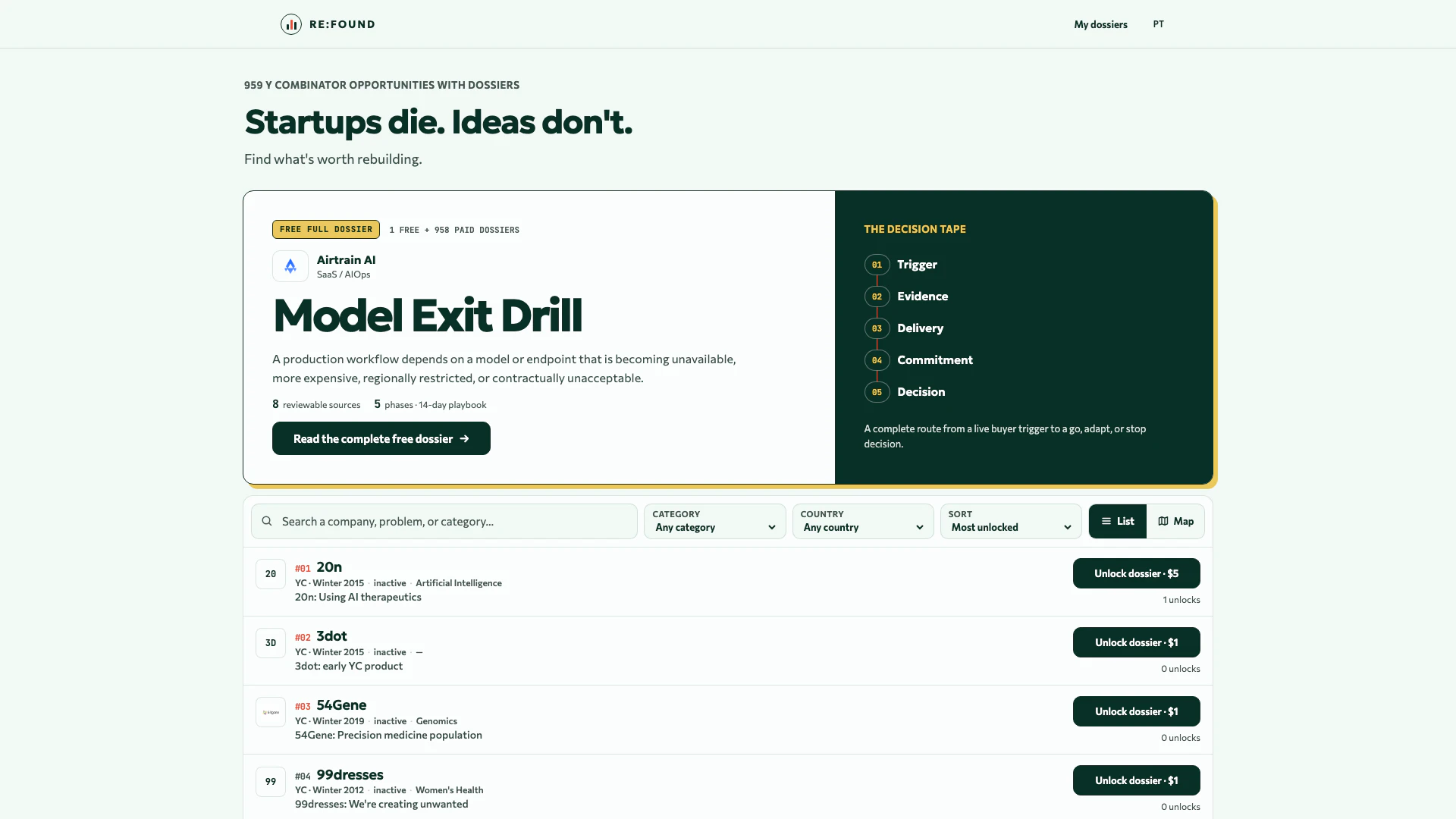Click the RE:FOUND wordmark
The image size is (1456, 819).
pos(342,24)
